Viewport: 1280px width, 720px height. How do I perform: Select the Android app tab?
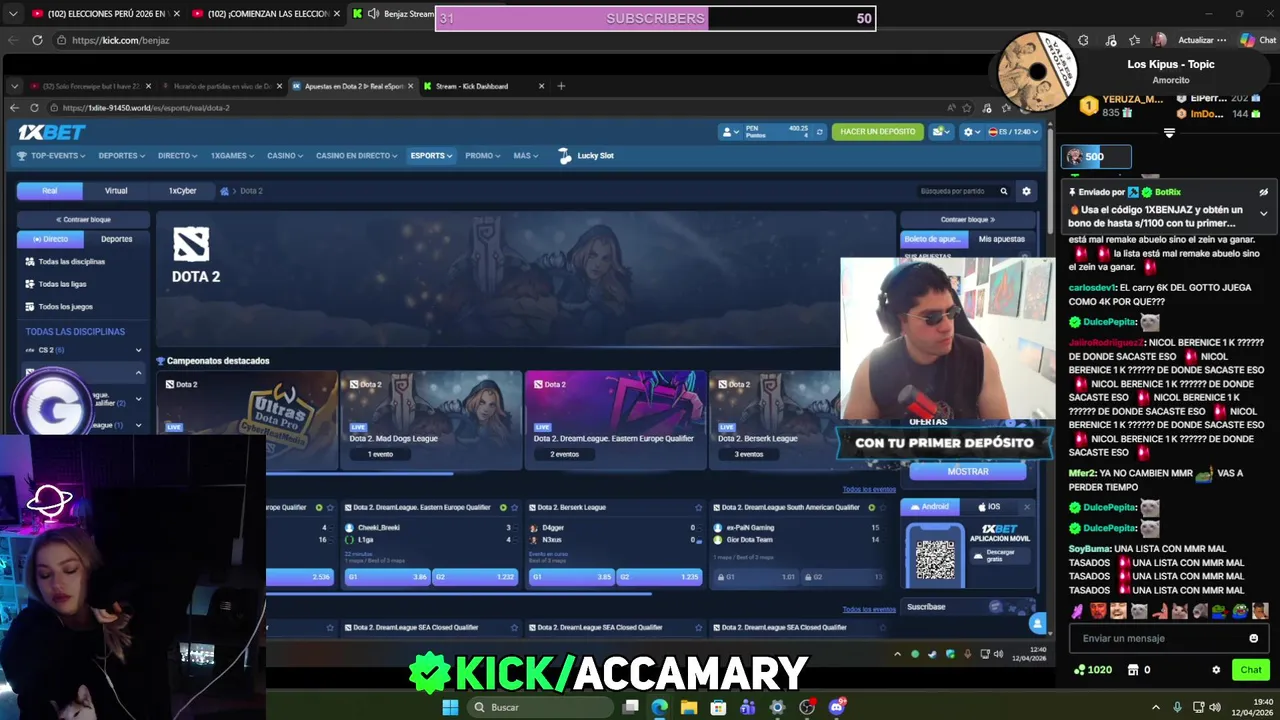pos(930,507)
